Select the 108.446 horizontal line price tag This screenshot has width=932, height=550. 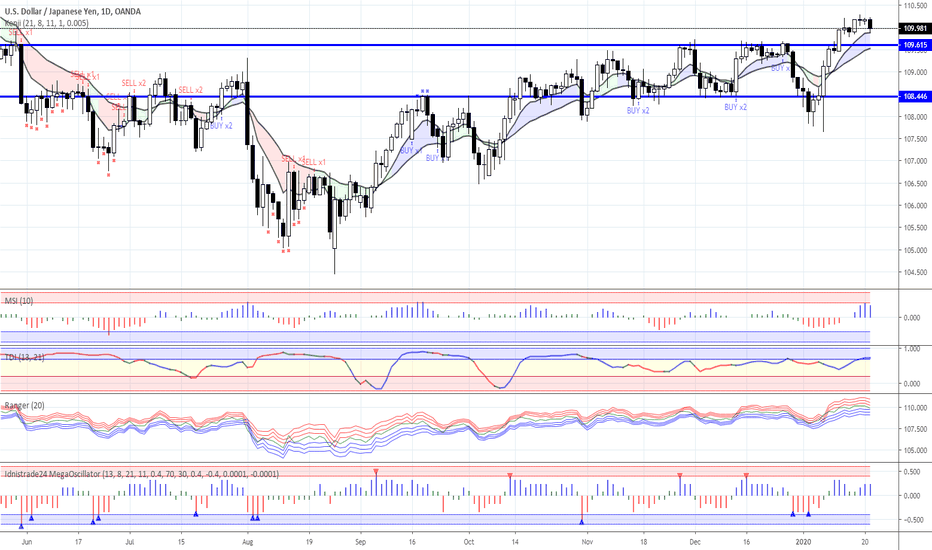(x=913, y=97)
